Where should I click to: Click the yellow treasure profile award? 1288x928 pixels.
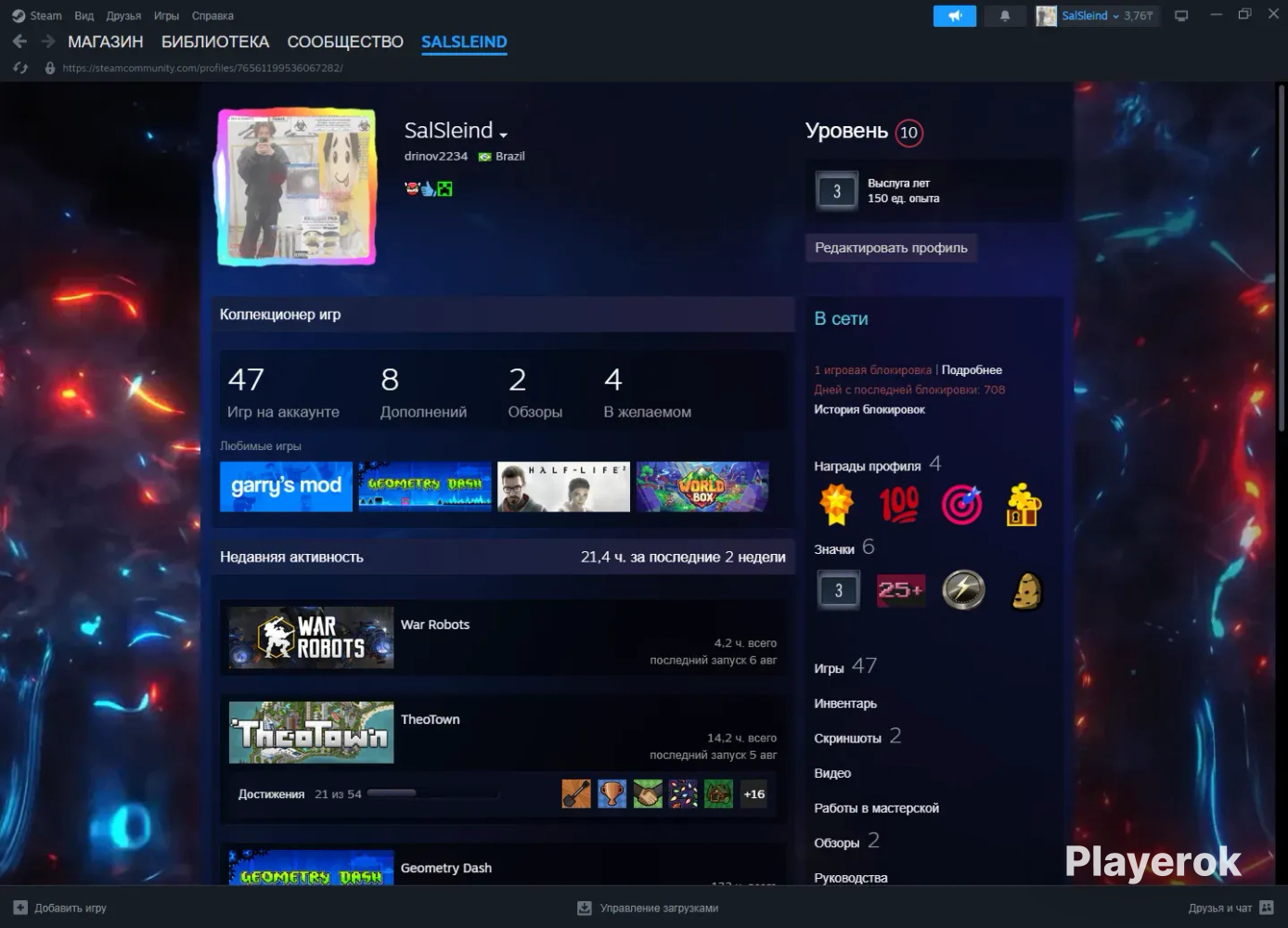pyautogui.click(x=1024, y=505)
